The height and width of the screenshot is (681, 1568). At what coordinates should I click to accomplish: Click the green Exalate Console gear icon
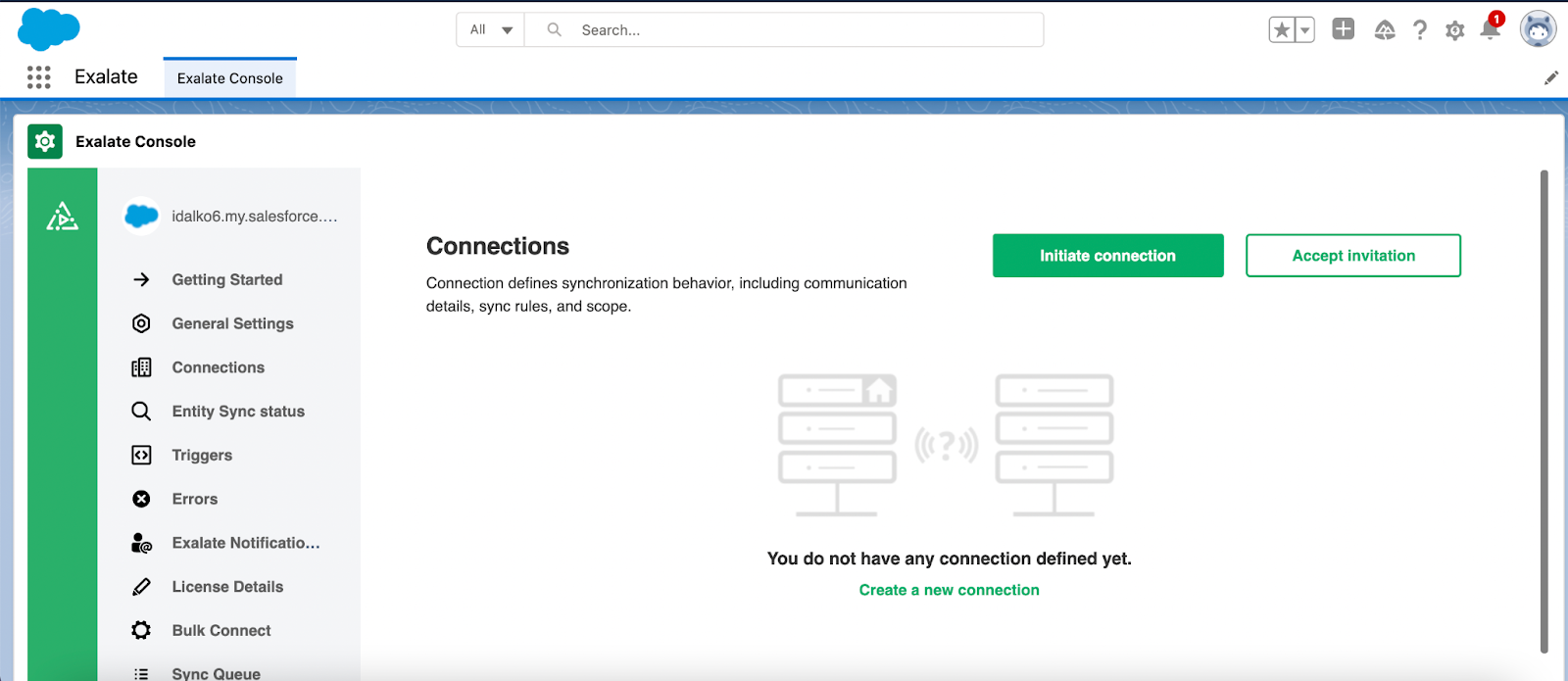tap(45, 142)
